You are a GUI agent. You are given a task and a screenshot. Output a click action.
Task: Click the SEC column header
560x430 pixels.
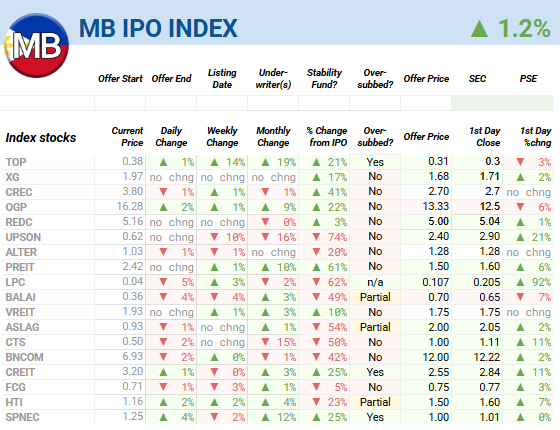tap(478, 79)
